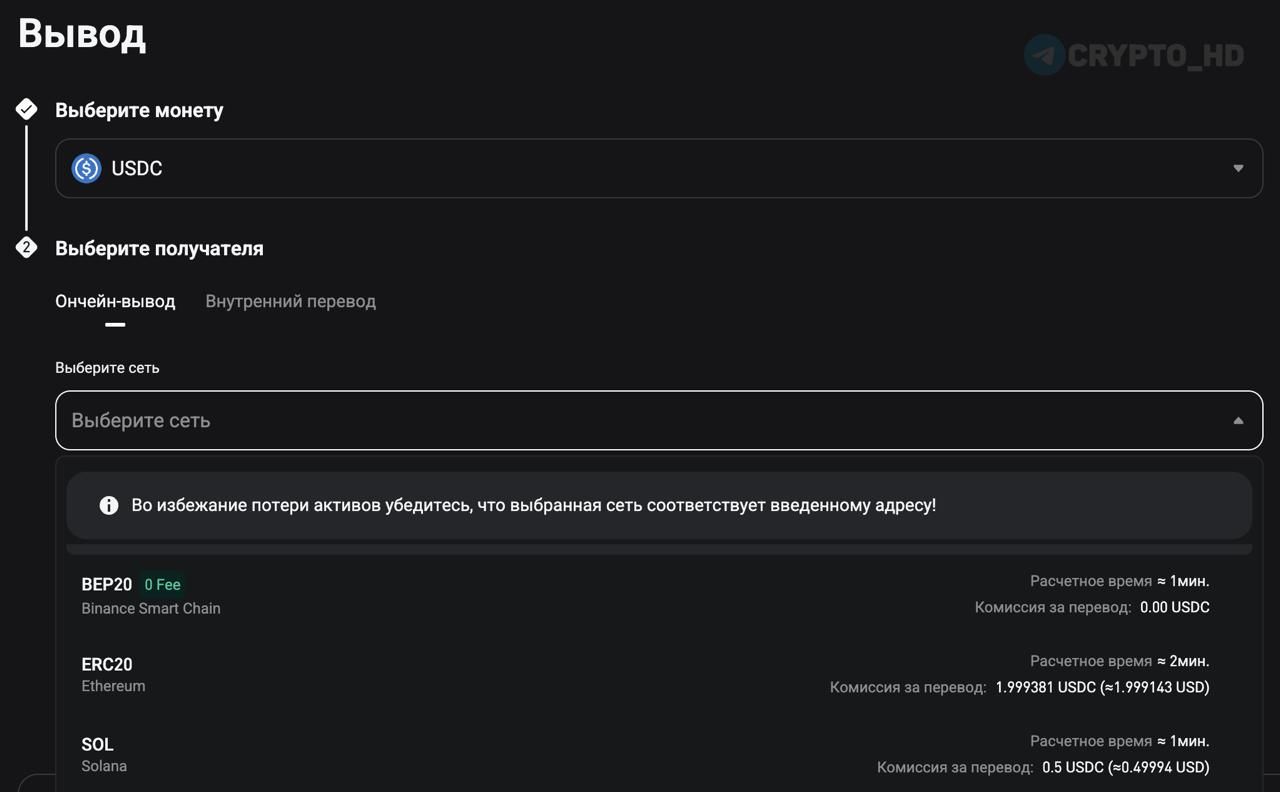
Task: Click the USDC coin selector field
Action: point(659,168)
